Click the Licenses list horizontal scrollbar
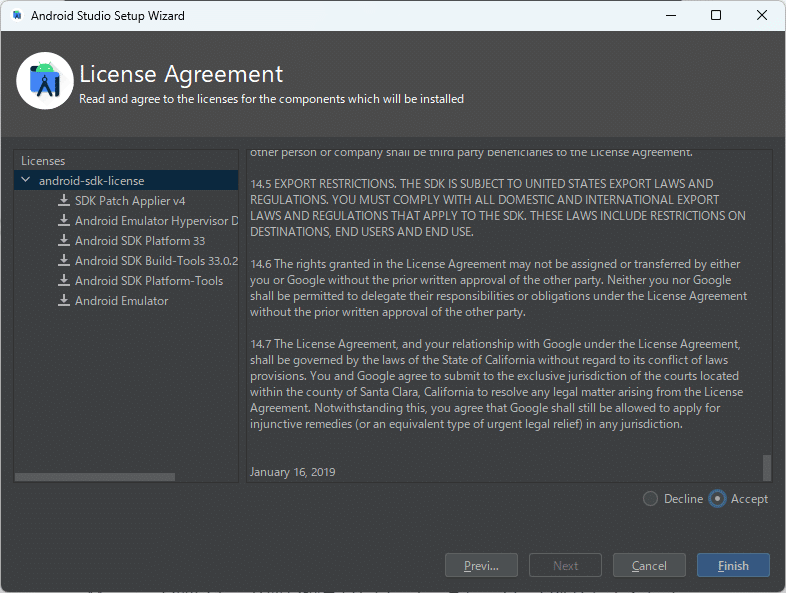This screenshot has height=593, width=786. (x=95, y=477)
